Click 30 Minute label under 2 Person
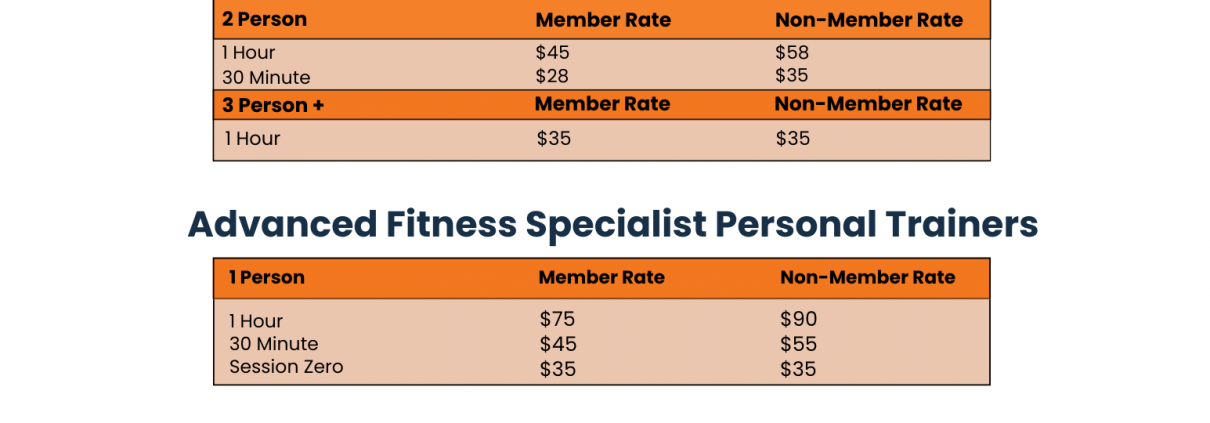This screenshot has width=1210, height=423. coord(266,77)
